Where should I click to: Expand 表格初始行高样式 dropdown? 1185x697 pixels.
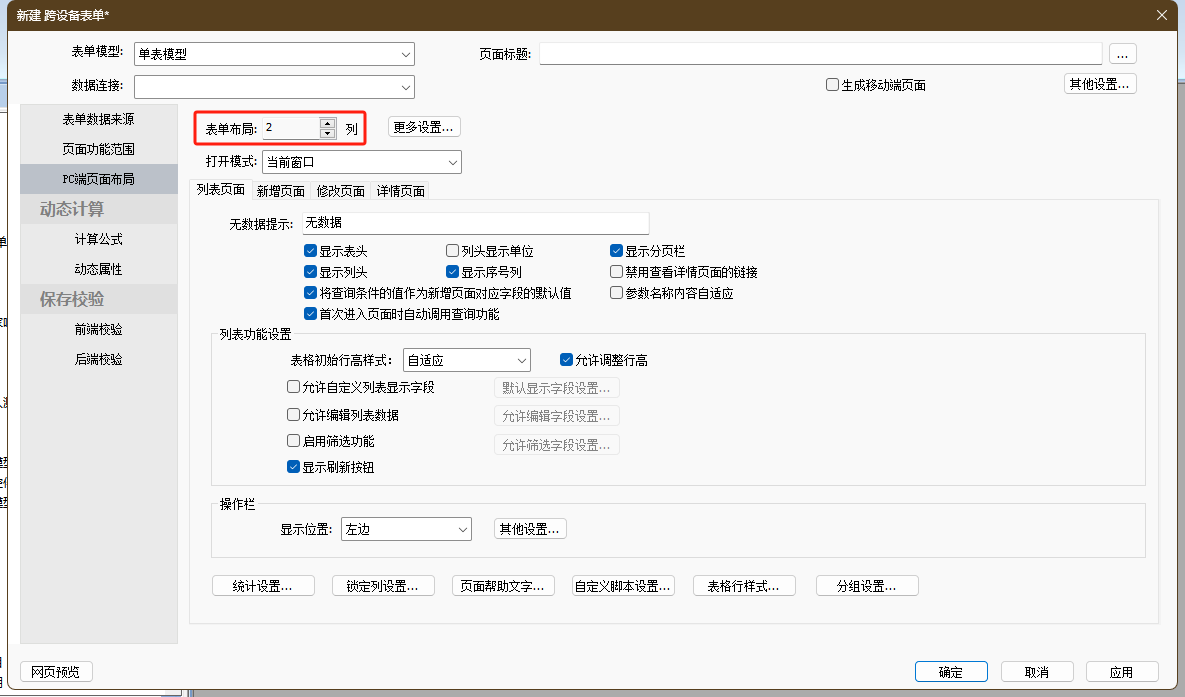[x=522, y=360]
